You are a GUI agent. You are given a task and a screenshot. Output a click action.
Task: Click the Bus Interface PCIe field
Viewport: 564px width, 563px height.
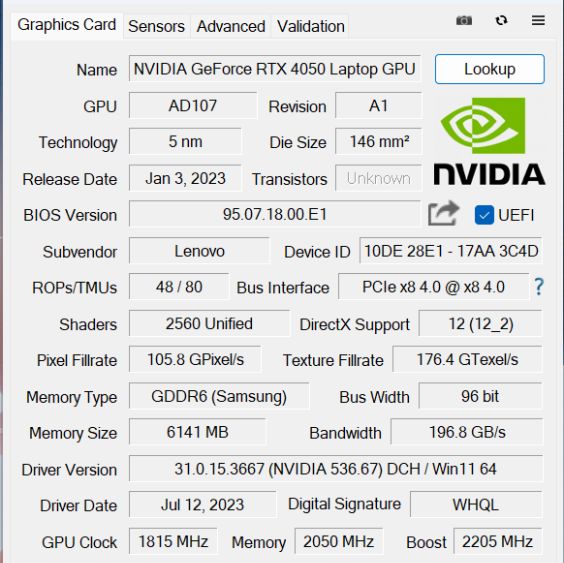click(433, 287)
